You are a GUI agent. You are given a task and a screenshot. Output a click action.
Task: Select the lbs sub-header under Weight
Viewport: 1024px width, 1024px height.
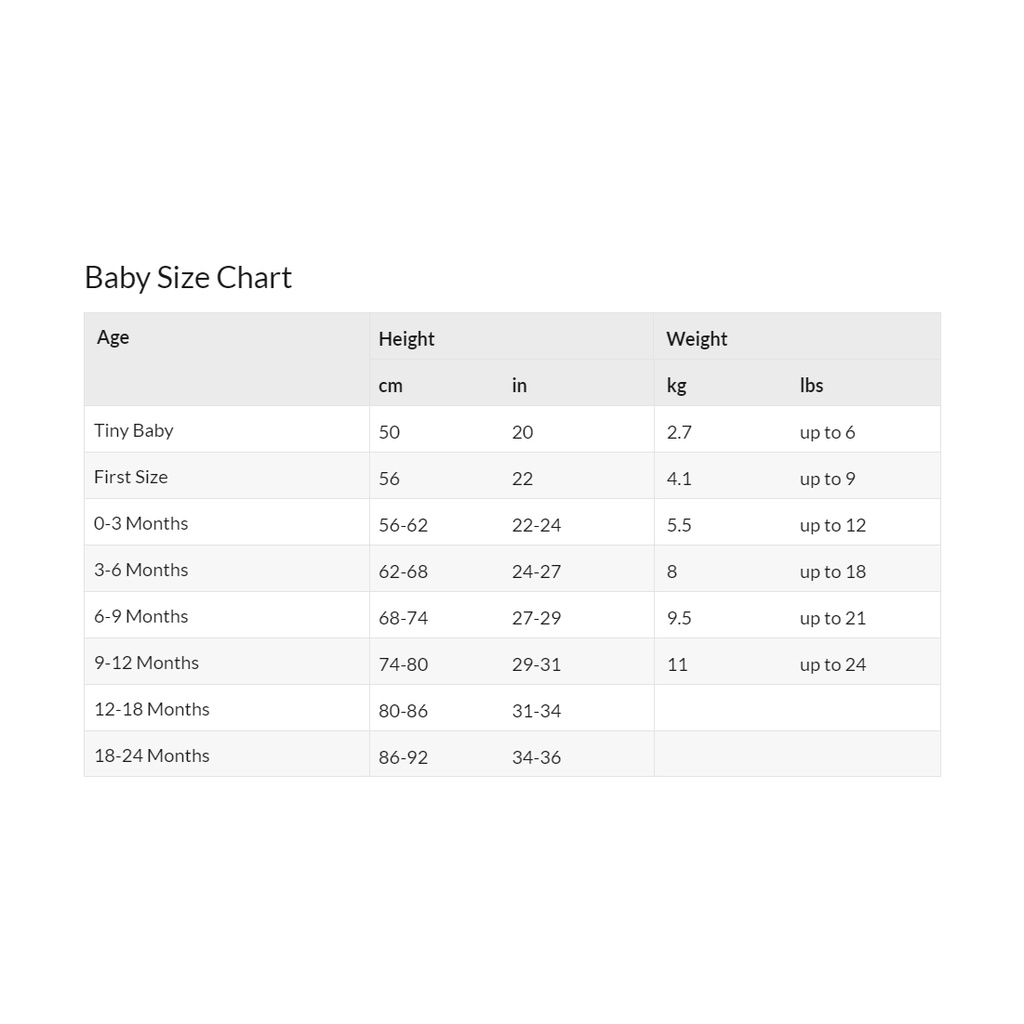click(811, 385)
